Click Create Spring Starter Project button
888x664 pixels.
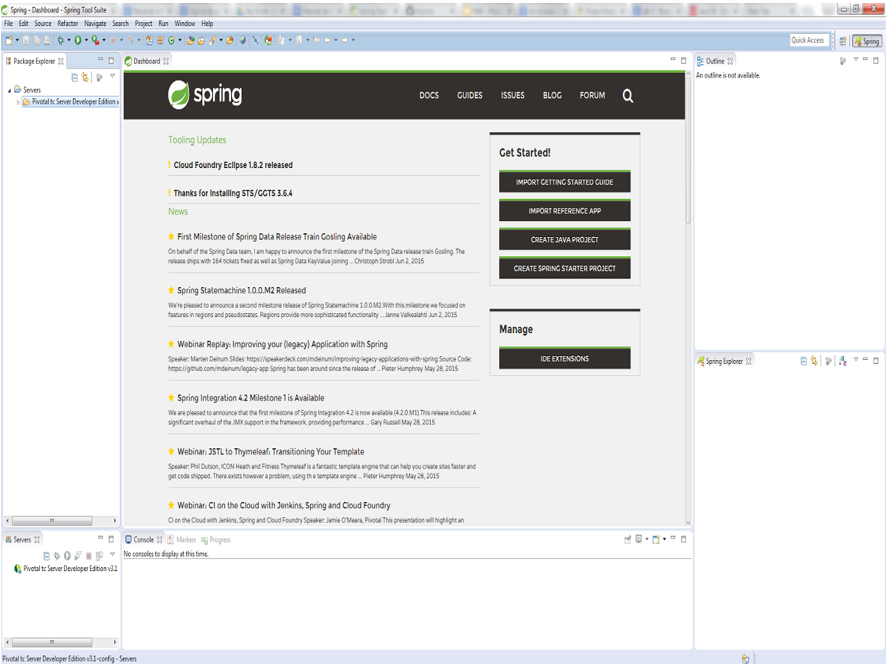pyautogui.click(x=565, y=269)
